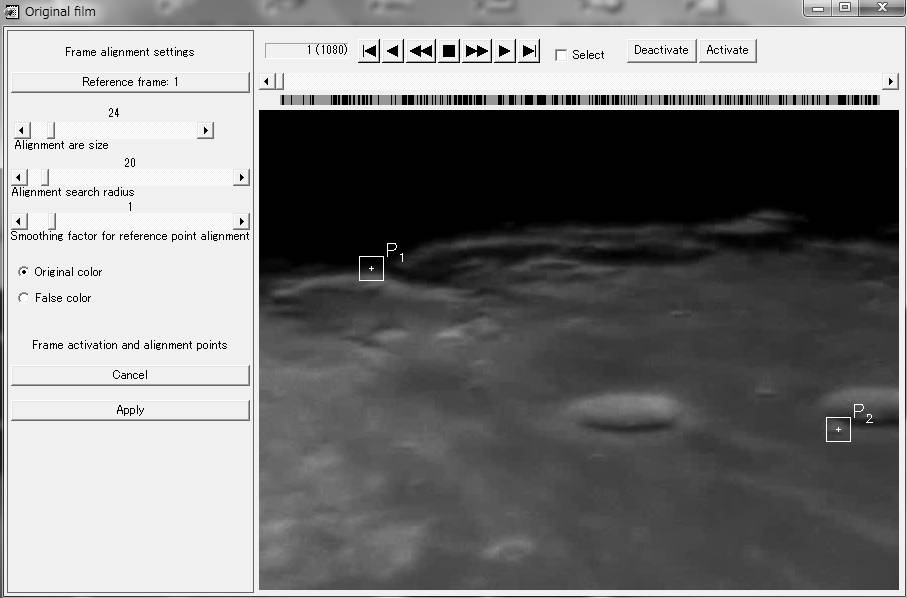
Task: Stop film playback
Action: [x=449, y=51]
